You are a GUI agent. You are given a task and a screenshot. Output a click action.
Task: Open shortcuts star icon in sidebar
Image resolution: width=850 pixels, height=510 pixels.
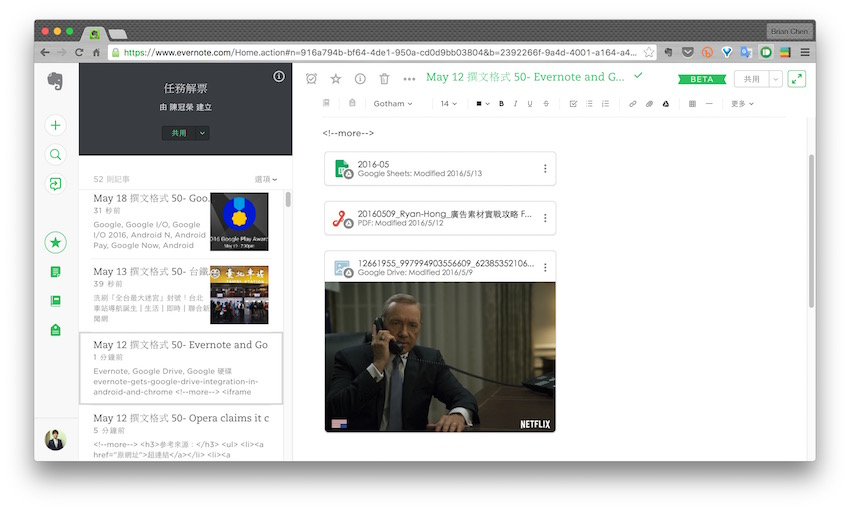click(x=55, y=242)
